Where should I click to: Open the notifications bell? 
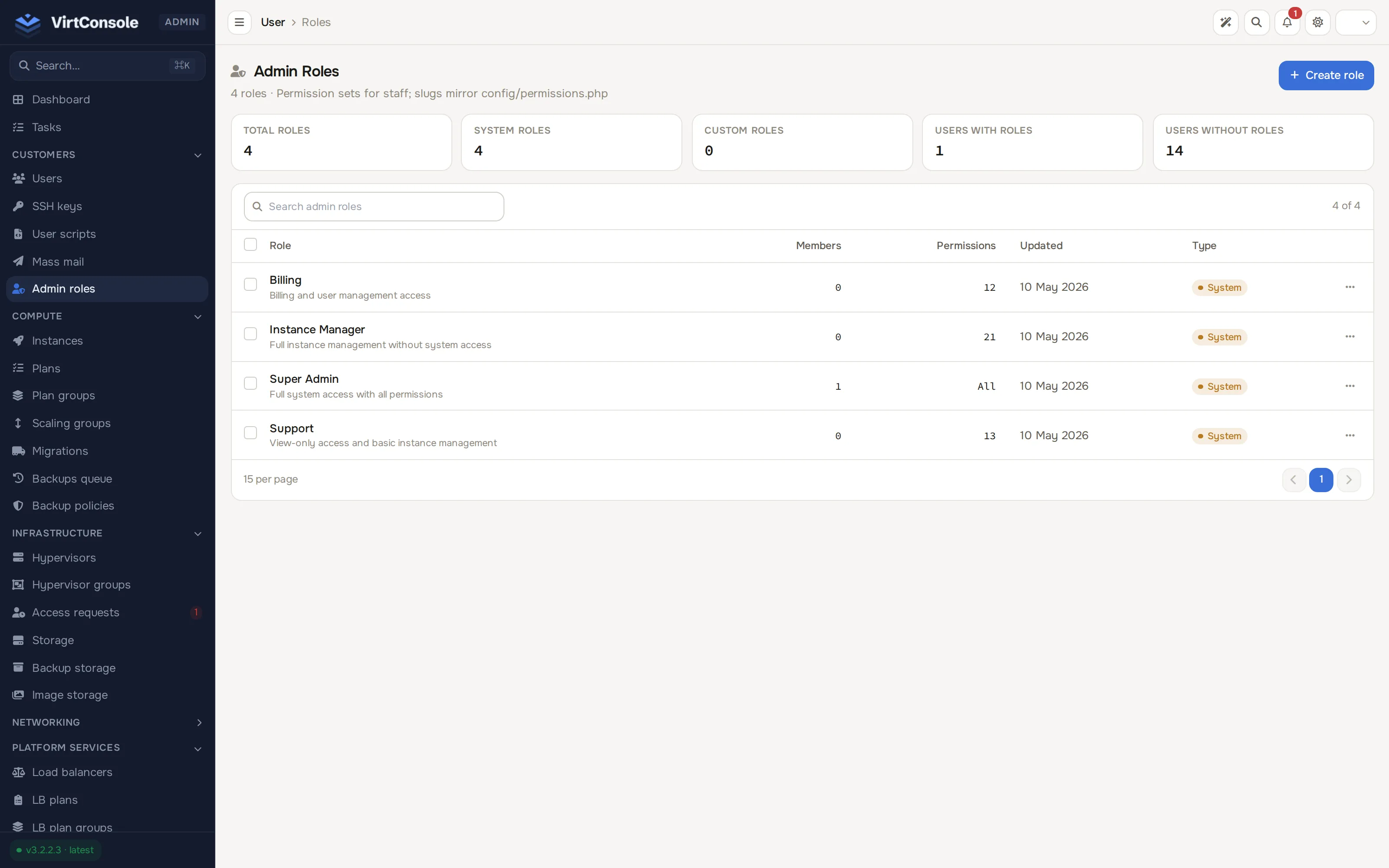1287,23
